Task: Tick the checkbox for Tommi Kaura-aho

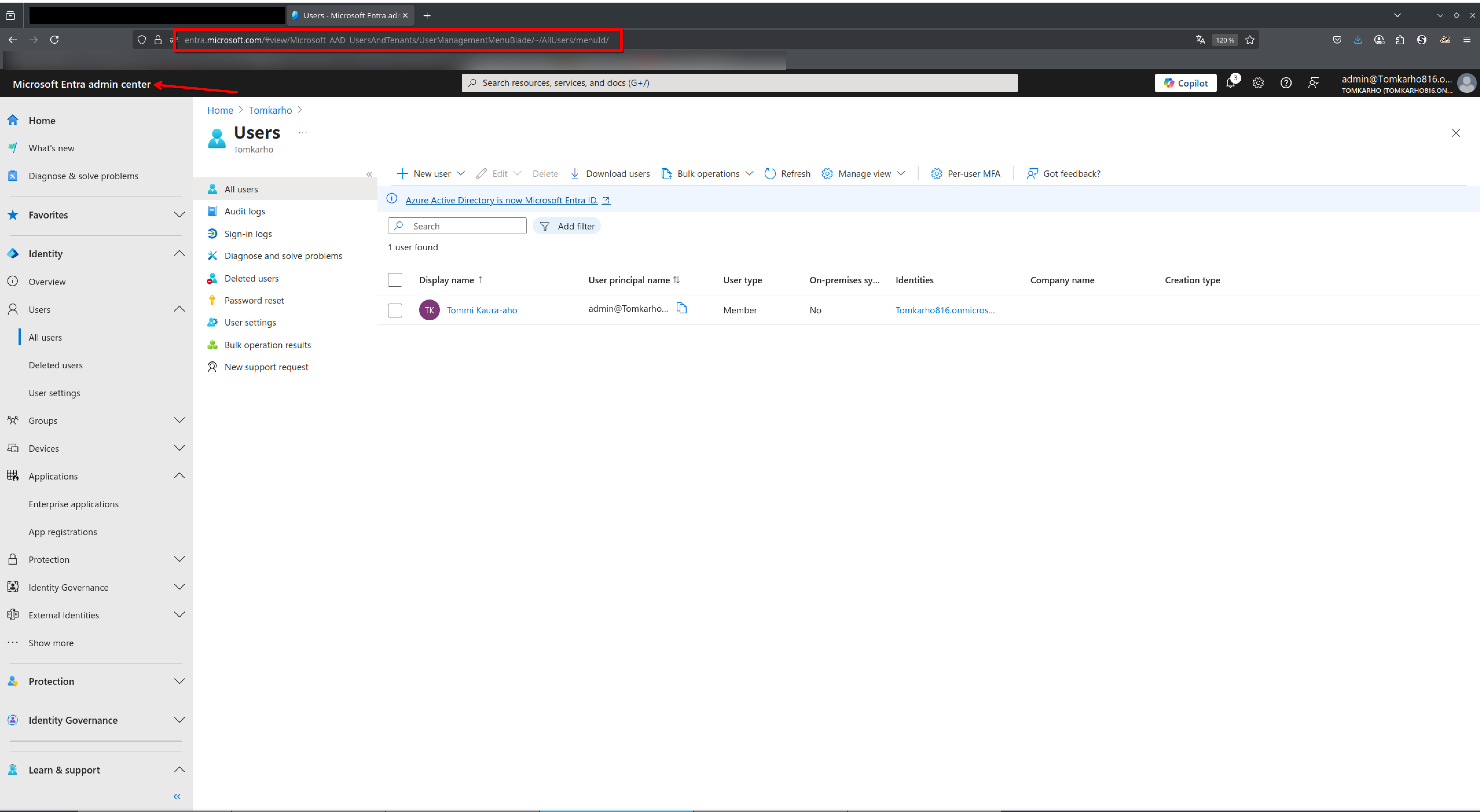Action: click(395, 310)
